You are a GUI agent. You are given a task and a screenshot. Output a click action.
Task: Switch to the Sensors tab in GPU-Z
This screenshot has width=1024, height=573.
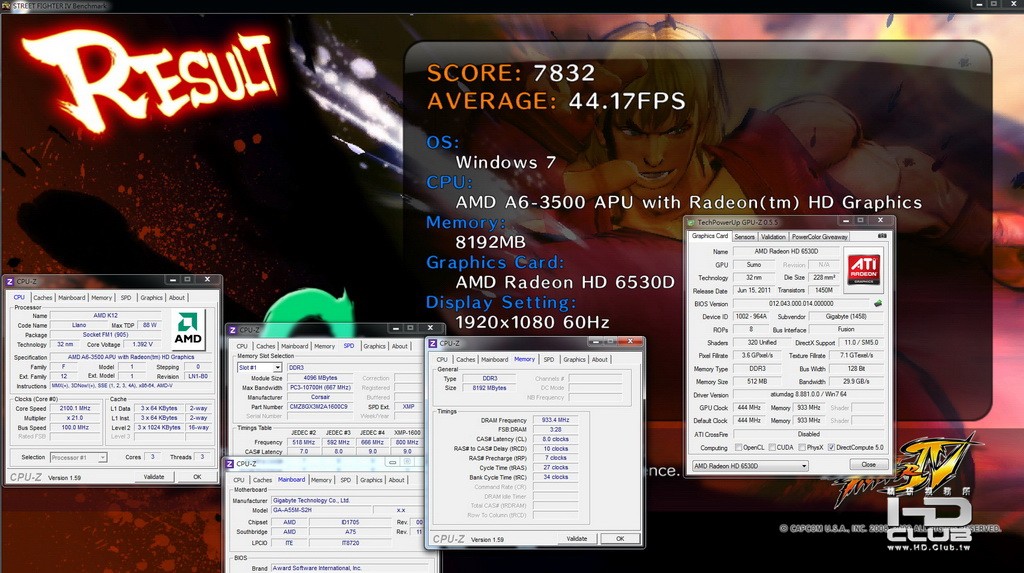[744, 237]
